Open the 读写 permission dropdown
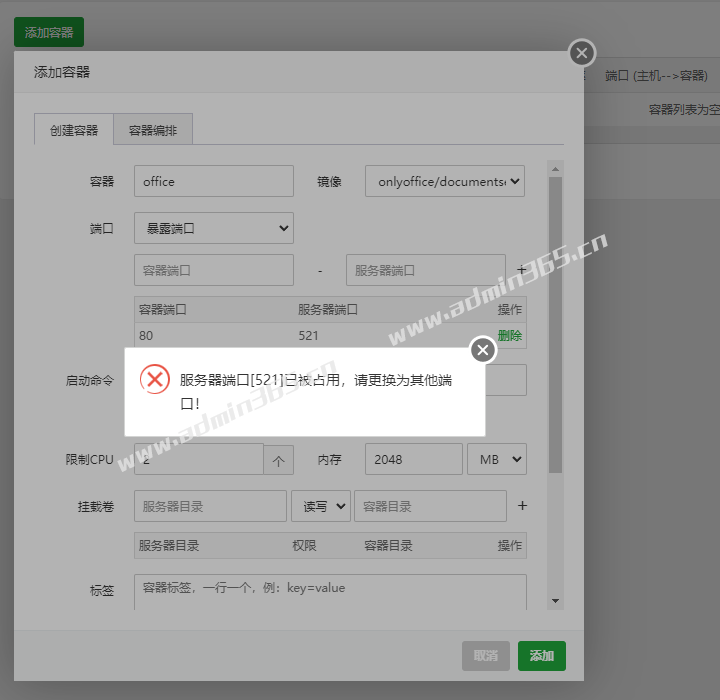 tap(321, 506)
